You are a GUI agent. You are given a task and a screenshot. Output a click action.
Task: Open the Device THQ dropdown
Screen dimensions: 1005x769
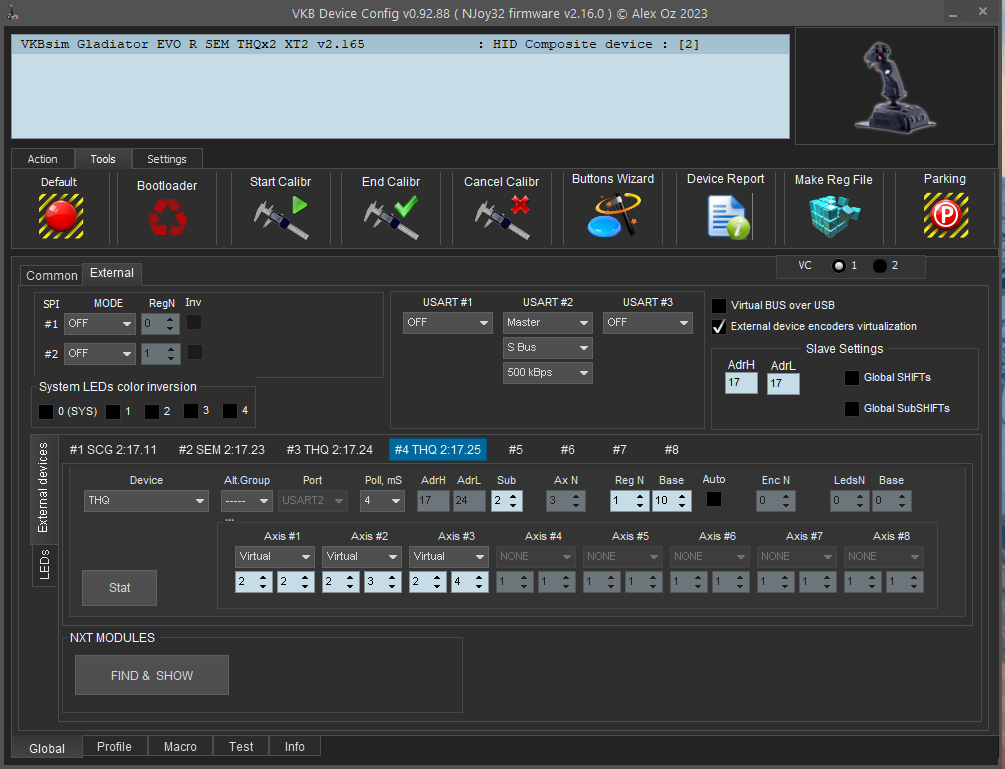(146, 500)
